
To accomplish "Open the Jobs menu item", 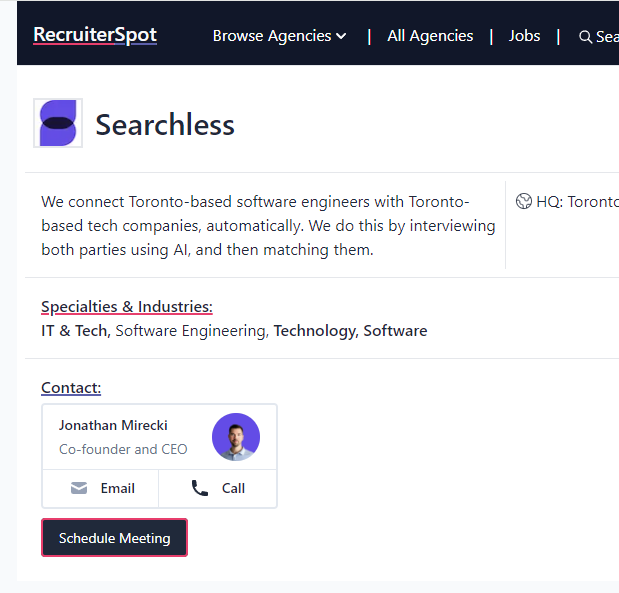I will pos(524,36).
